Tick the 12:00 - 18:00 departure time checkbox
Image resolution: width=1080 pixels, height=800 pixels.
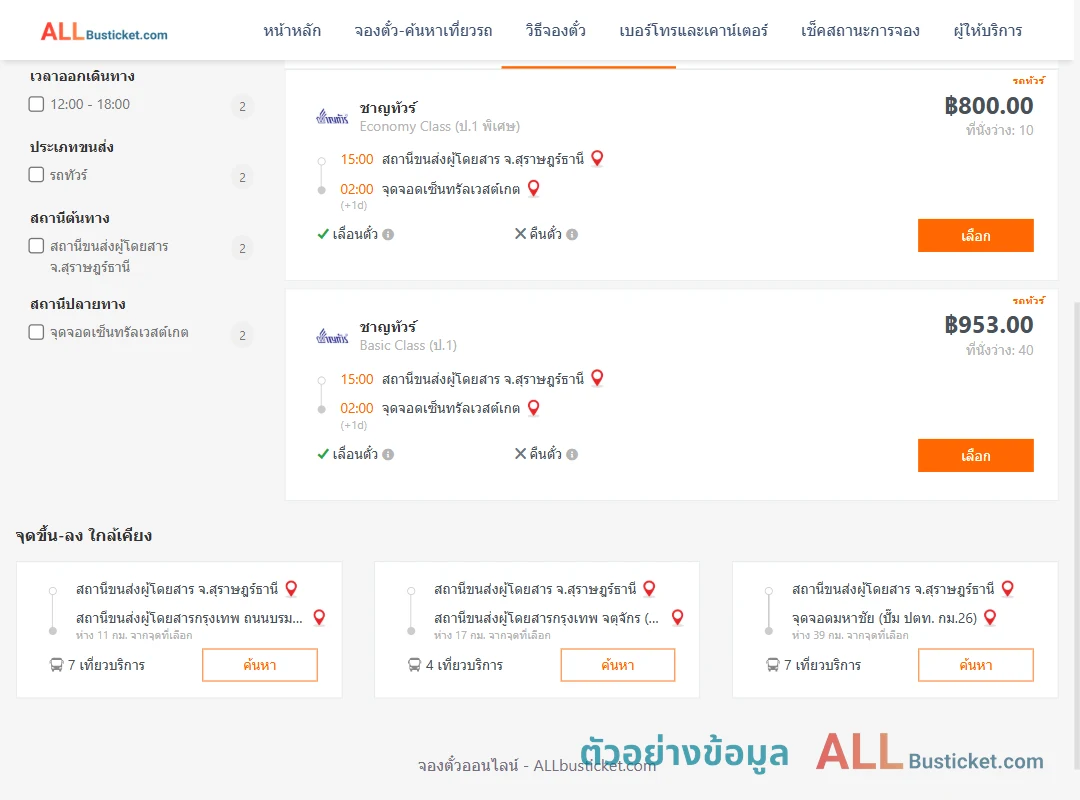(x=37, y=104)
